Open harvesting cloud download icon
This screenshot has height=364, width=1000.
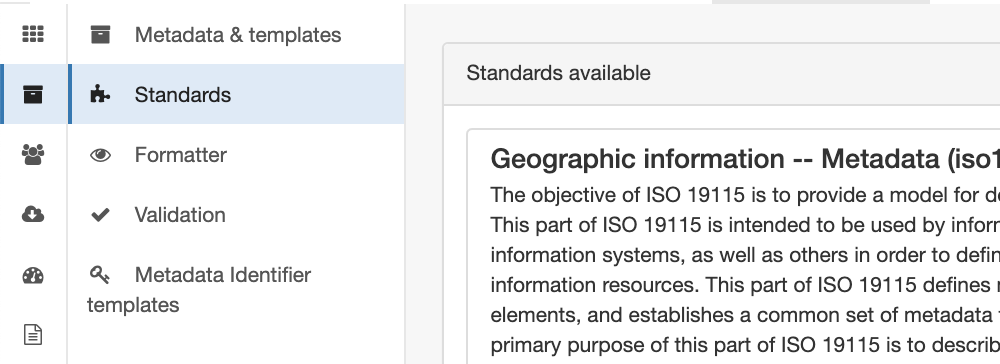click(x=33, y=214)
